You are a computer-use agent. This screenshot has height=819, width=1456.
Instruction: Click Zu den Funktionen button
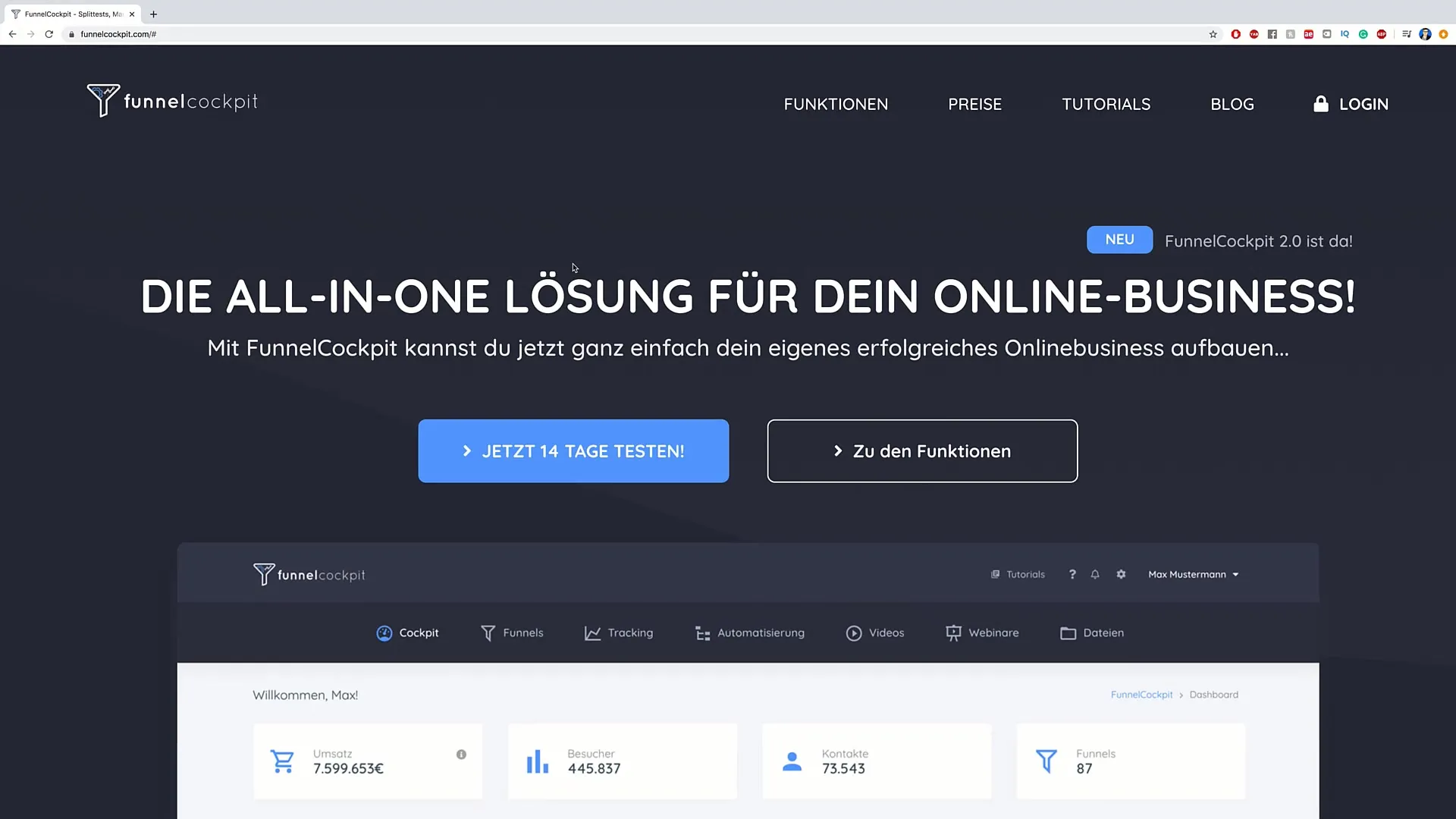[922, 451]
